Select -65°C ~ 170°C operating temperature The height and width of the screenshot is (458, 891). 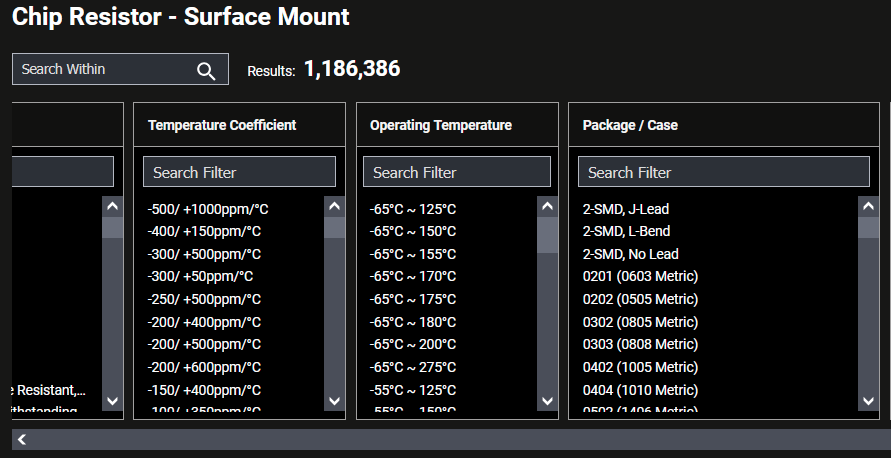point(413,276)
